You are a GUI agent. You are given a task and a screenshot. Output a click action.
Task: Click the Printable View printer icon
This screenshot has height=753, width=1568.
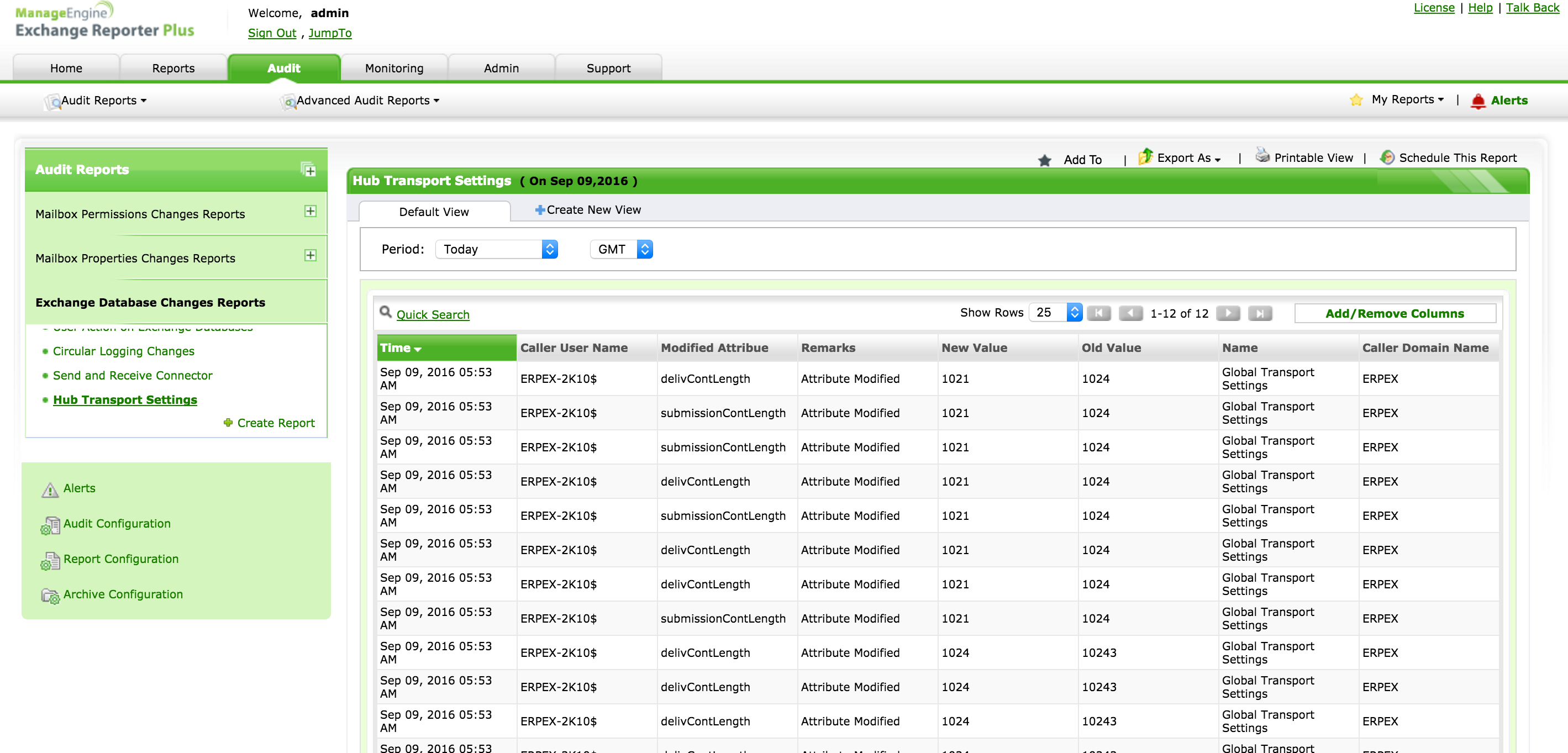pyautogui.click(x=1262, y=156)
